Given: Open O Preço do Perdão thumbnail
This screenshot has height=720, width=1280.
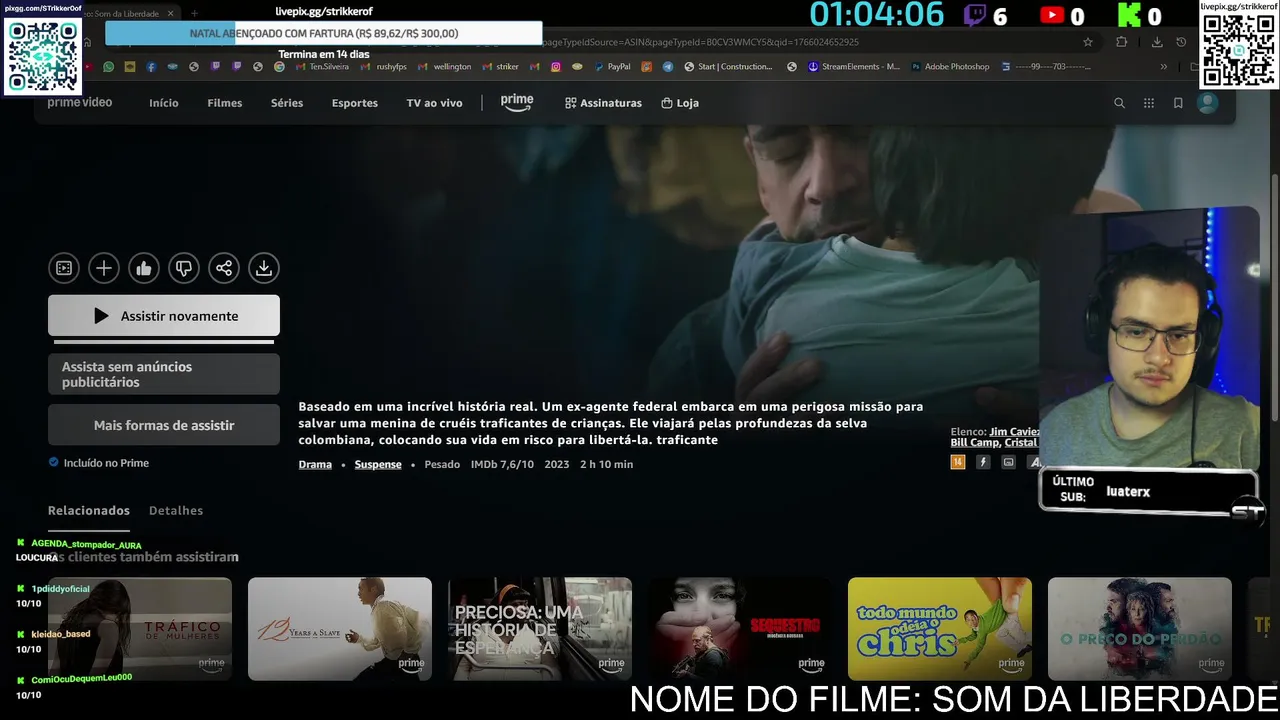Looking at the screenshot, I should (1140, 629).
